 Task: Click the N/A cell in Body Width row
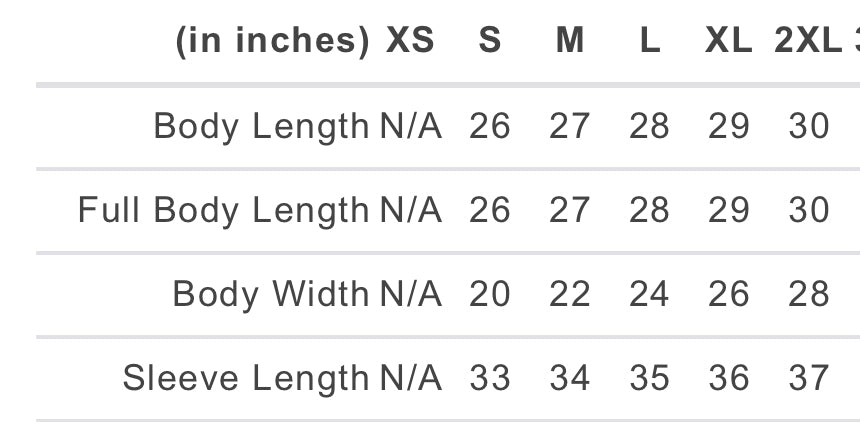coord(411,294)
